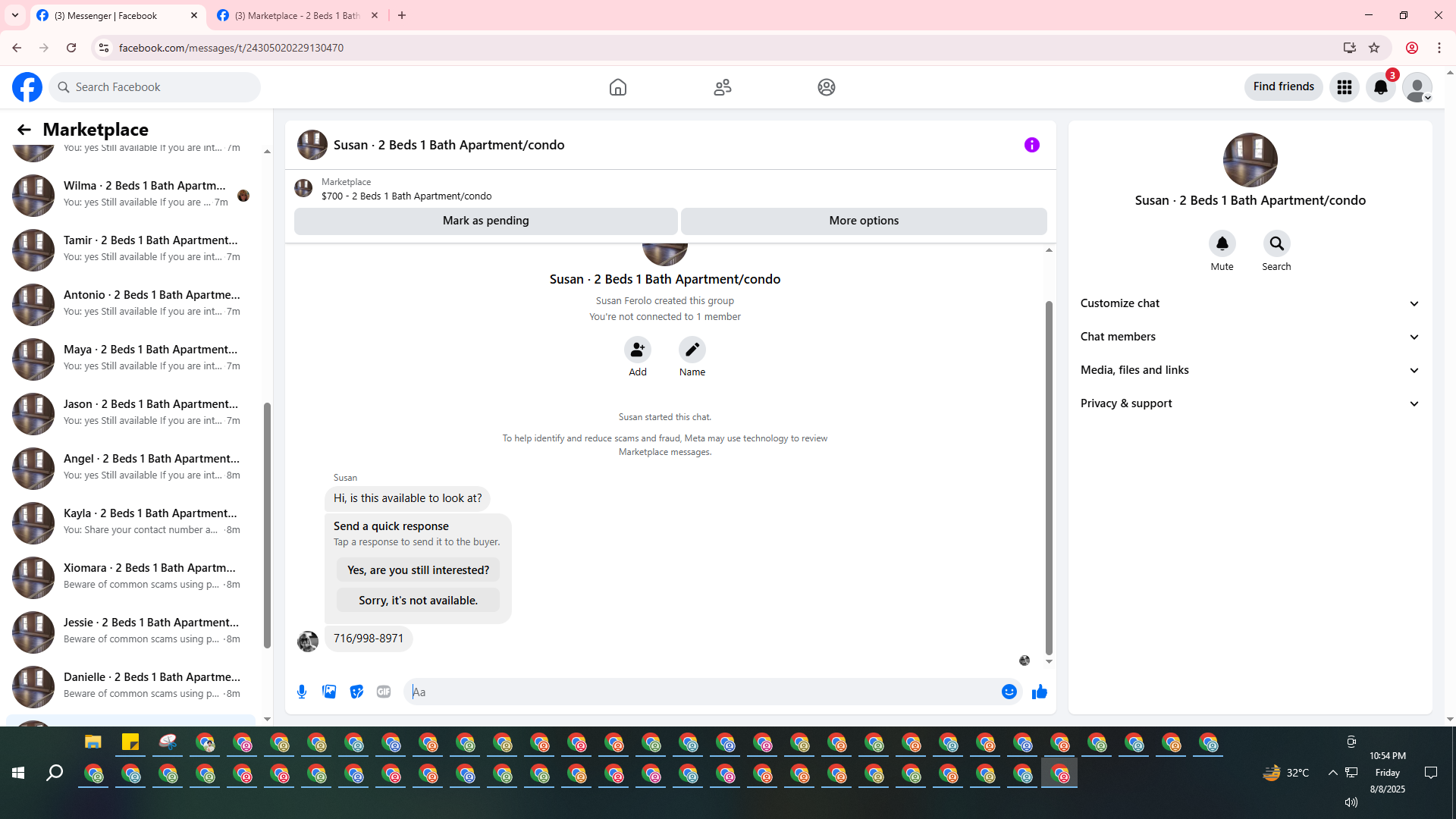Screen dimensions: 1456x819
Task: Open File Explorer from the taskbar
Action: (x=93, y=742)
